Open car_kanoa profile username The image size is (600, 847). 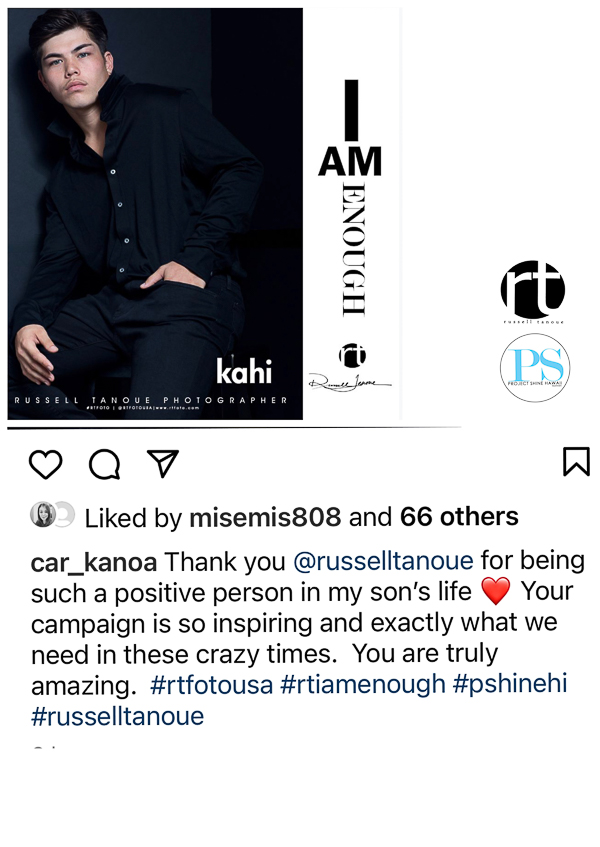pos(94,563)
